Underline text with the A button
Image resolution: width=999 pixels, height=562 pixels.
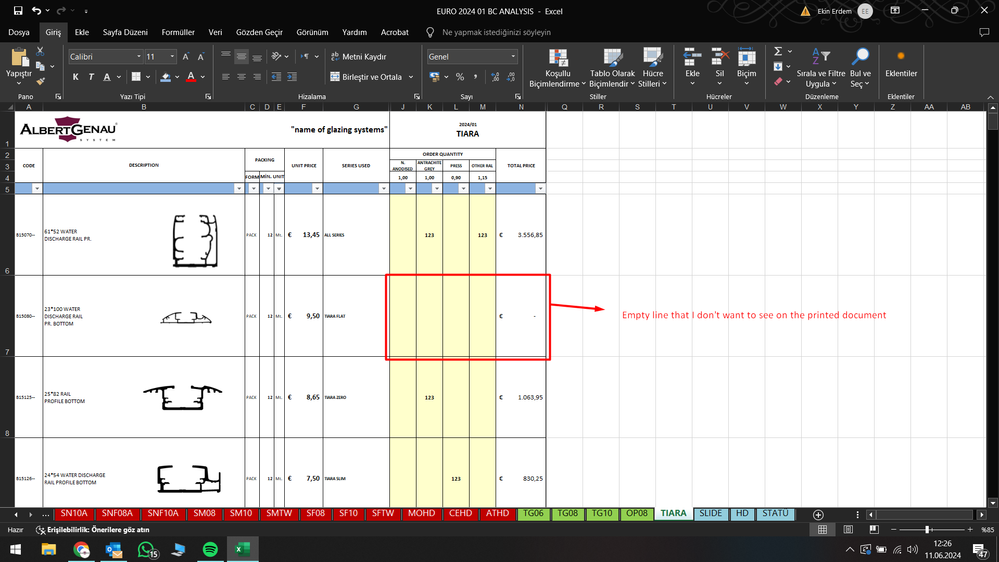point(106,77)
